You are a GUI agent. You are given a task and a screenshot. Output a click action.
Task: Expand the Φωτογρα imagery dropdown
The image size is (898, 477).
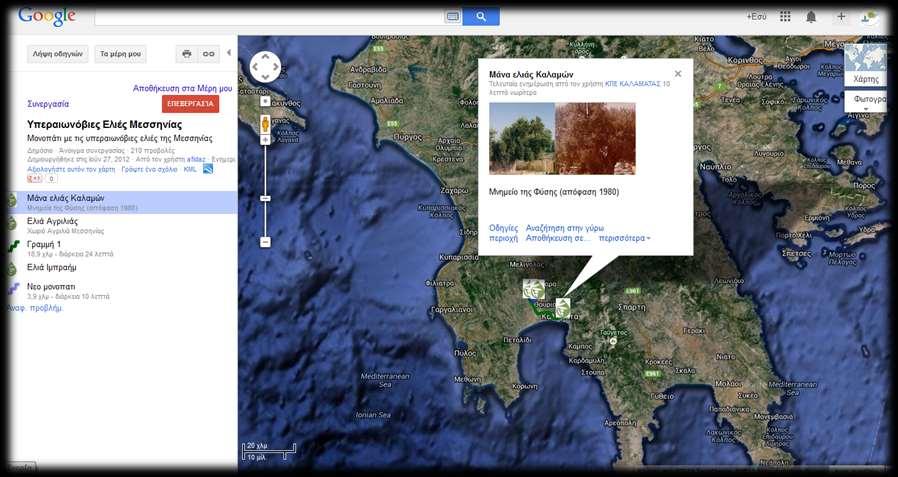click(x=865, y=101)
